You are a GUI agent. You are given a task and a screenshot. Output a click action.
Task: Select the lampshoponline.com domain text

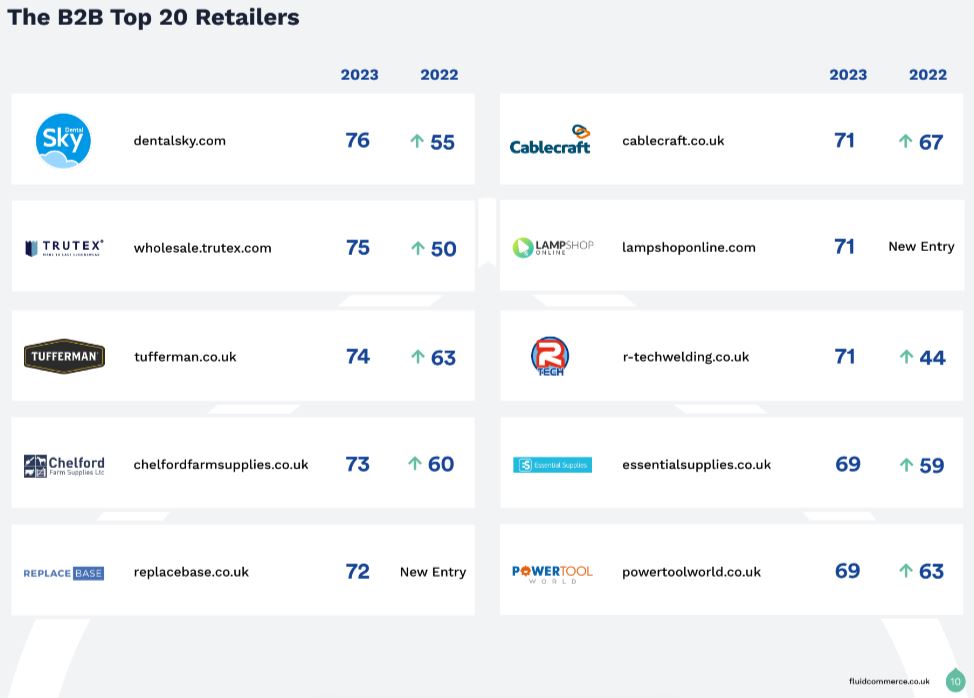tap(689, 247)
